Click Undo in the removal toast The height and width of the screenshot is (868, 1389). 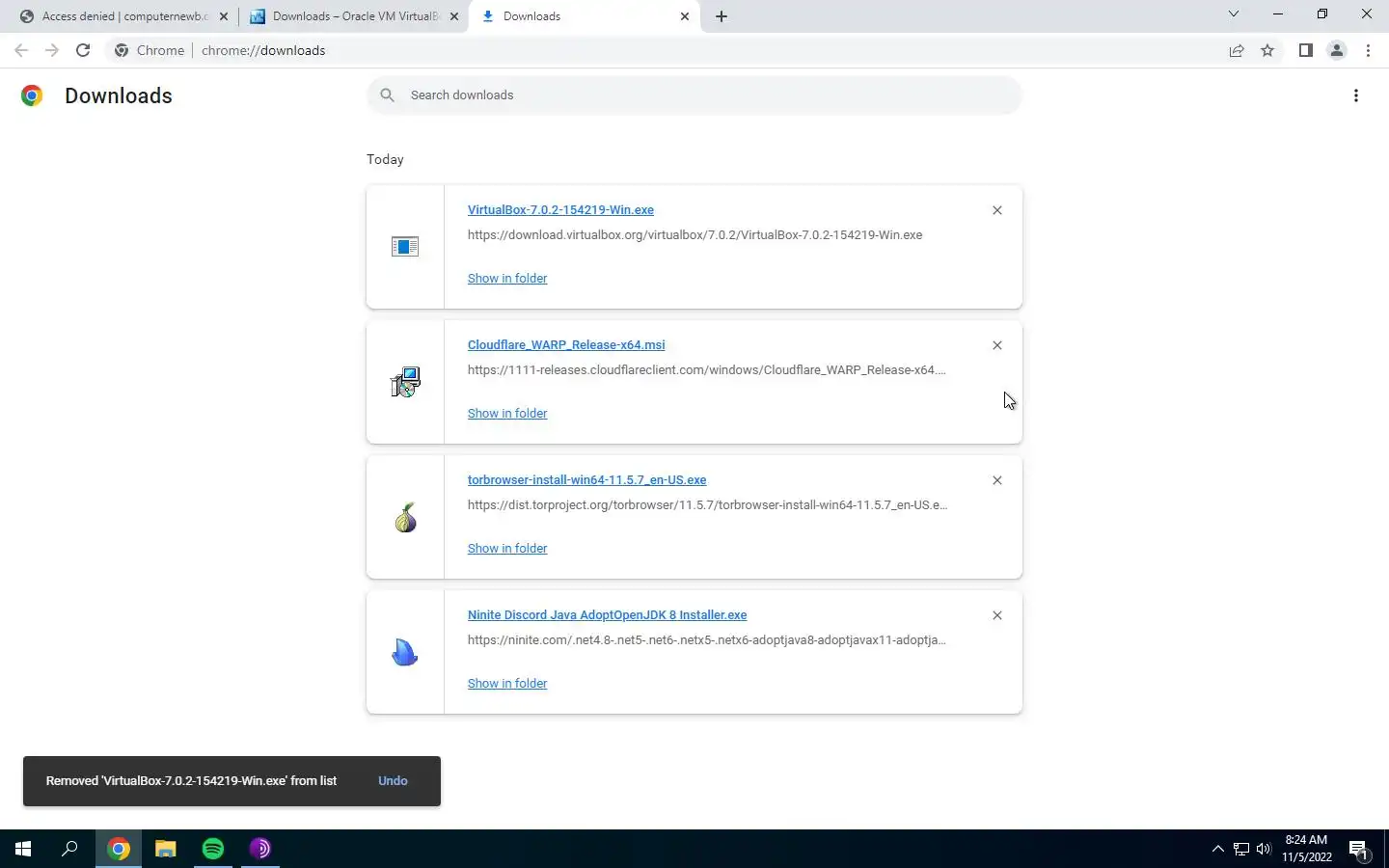coord(393,781)
